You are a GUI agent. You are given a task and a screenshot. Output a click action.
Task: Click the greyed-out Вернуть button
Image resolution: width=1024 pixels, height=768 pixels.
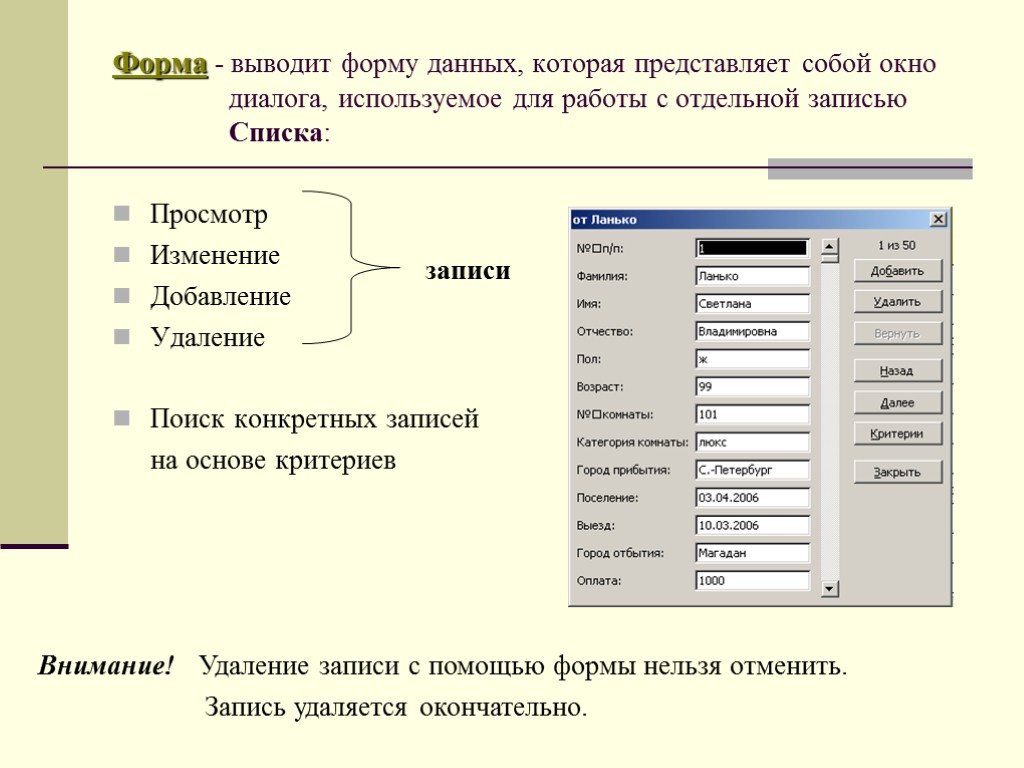pyautogui.click(x=898, y=333)
